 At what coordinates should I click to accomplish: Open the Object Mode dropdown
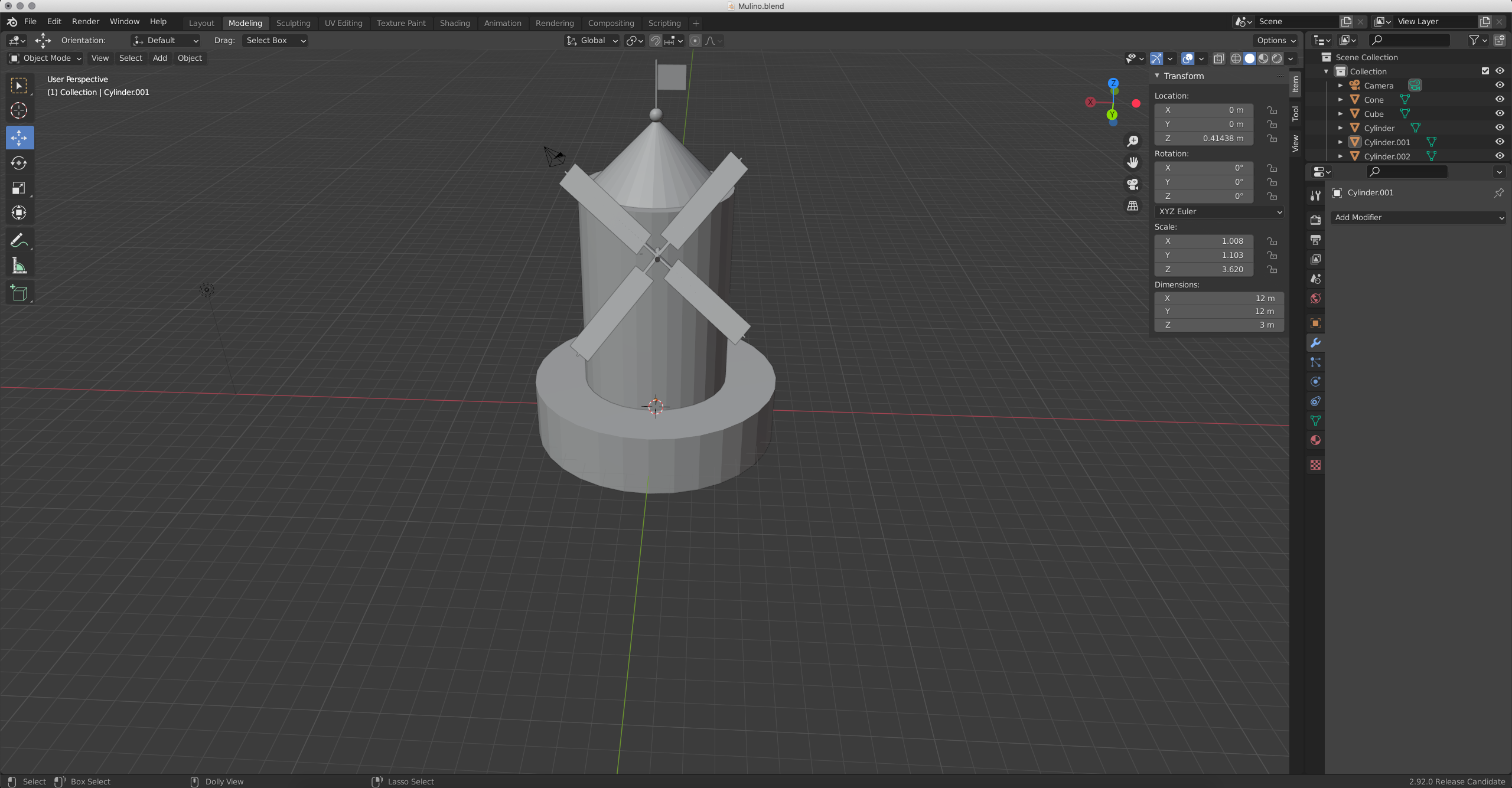(45, 58)
